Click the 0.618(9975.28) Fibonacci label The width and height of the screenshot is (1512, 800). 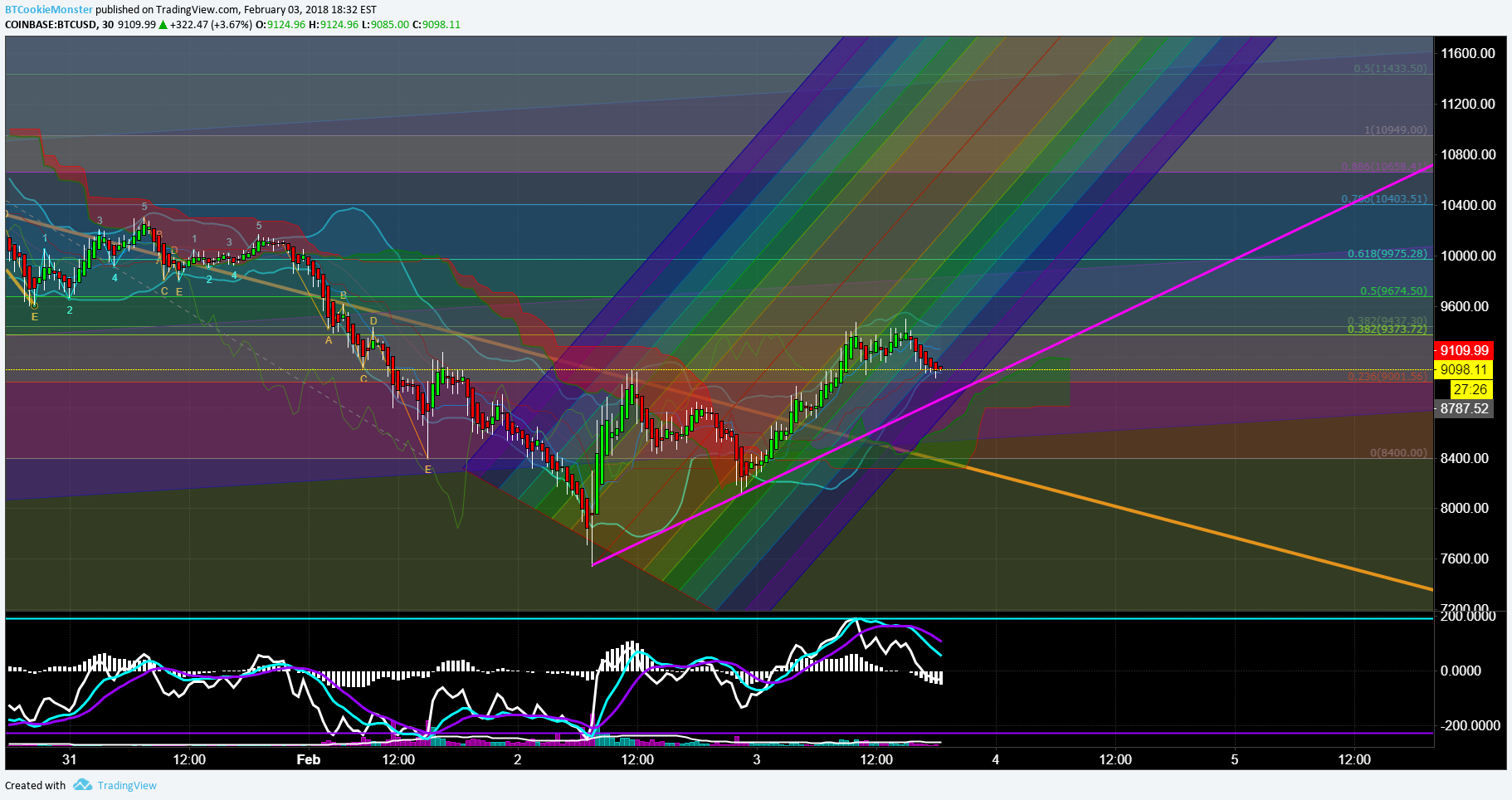tap(1388, 253)
